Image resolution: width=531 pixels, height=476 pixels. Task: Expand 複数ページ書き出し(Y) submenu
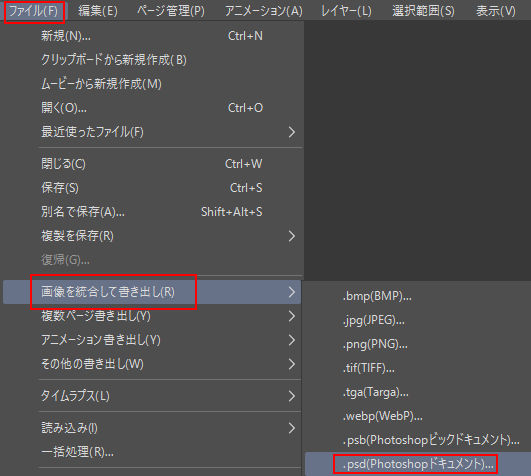pos(152,316)
